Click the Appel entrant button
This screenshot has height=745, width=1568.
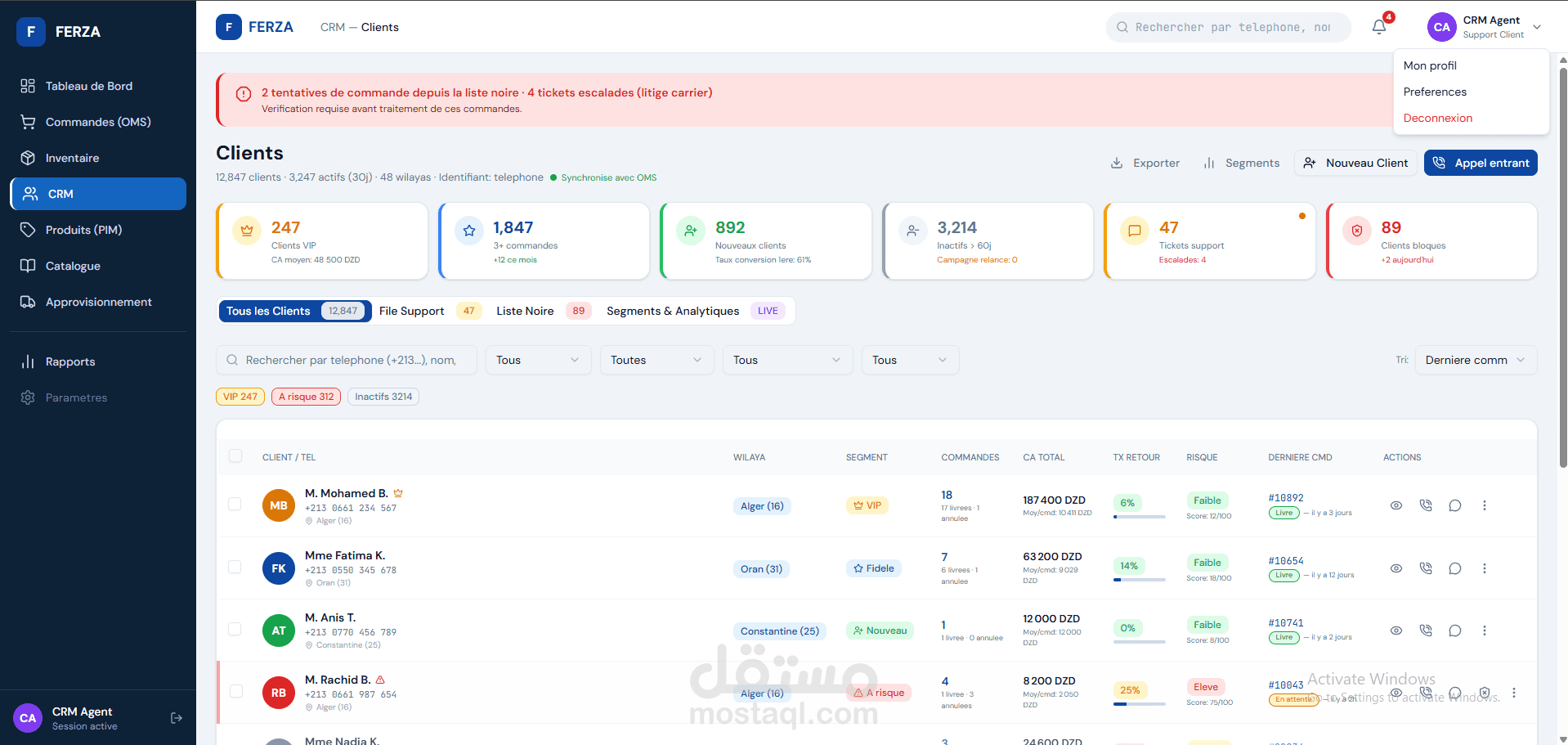1481,163
